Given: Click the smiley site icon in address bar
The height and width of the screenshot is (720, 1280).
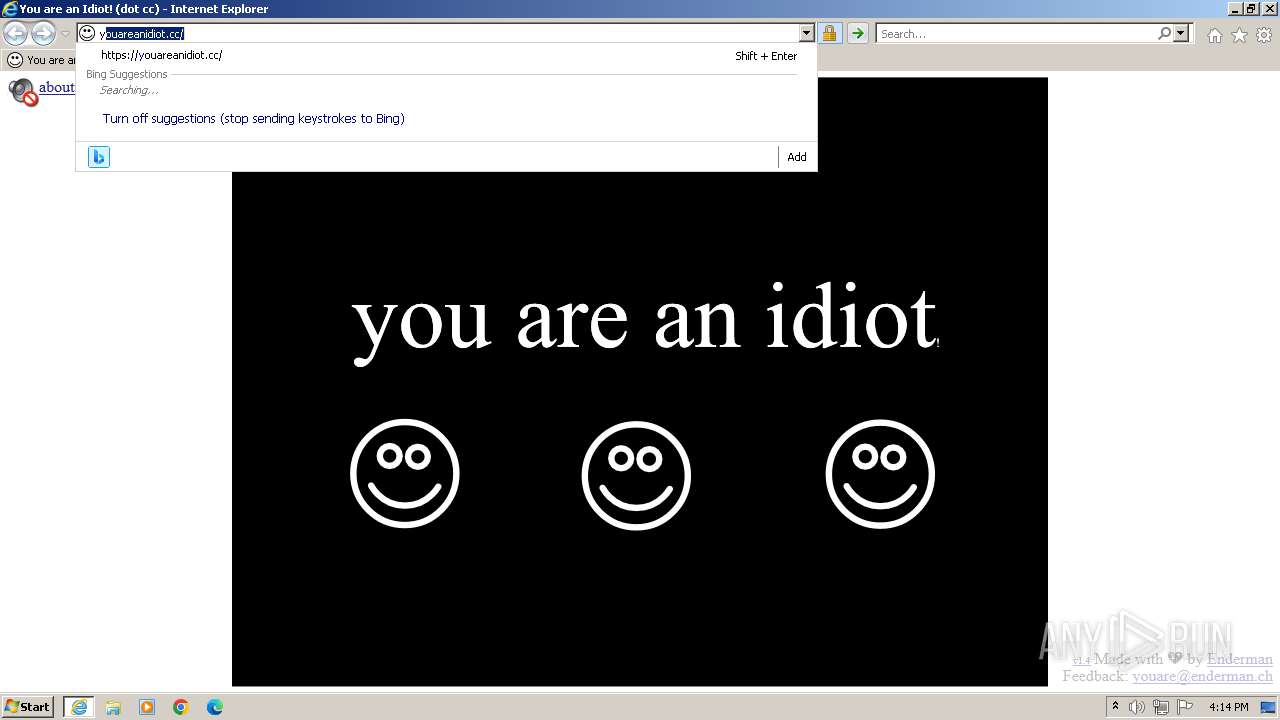Looking at the screenshot, I should tap(87, 33).
